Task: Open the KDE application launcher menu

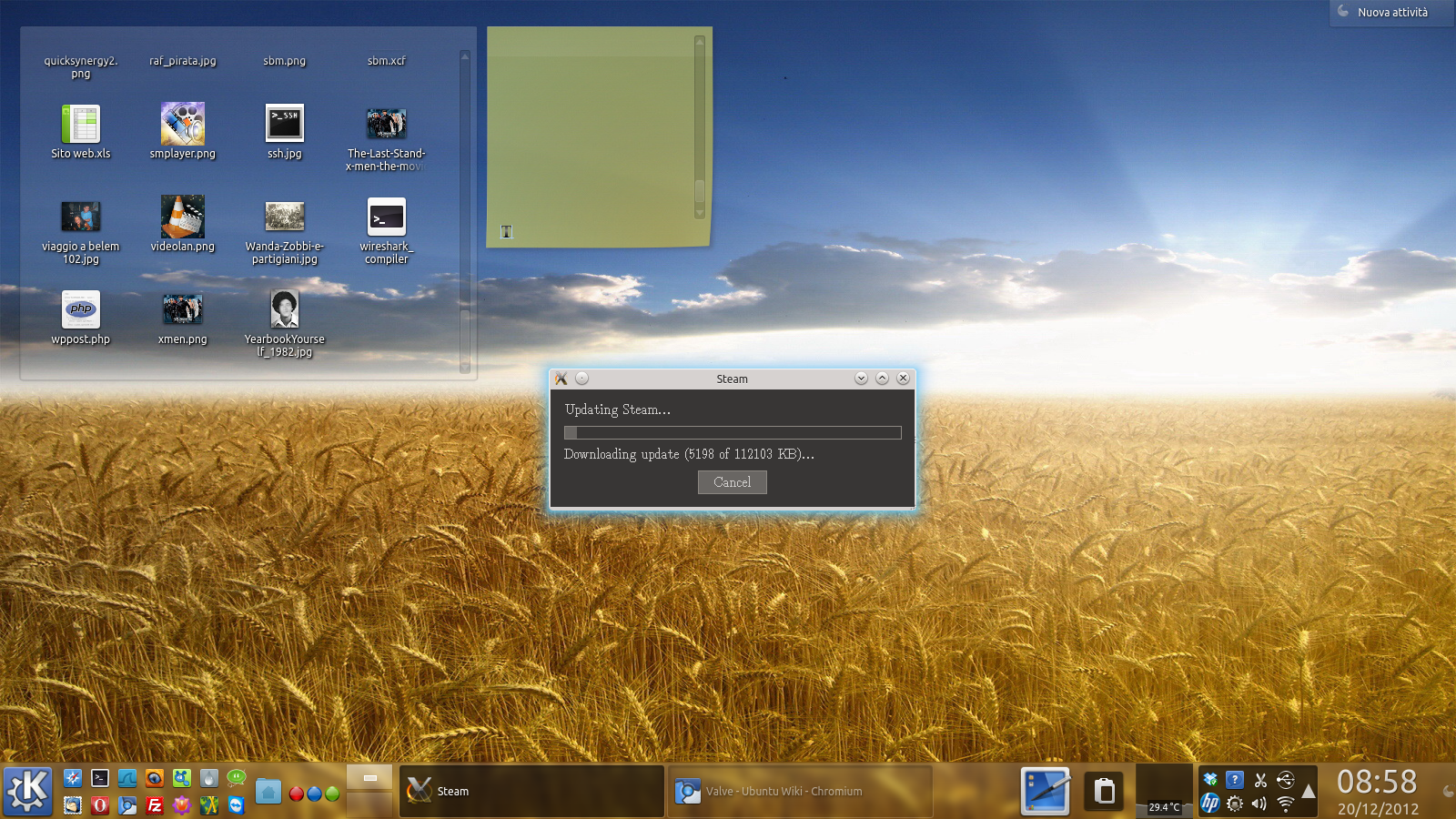Action: pyautogui.click(x=28, y=790)
